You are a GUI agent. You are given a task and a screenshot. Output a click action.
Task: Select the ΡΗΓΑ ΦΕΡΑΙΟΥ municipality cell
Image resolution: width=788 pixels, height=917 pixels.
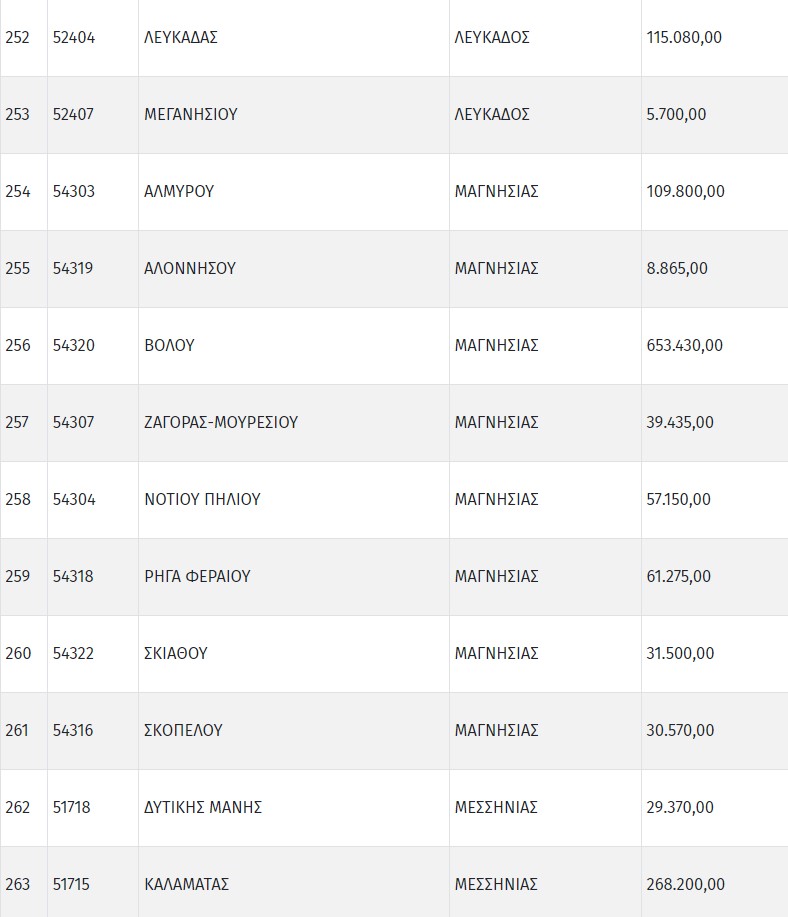point(197,577)
